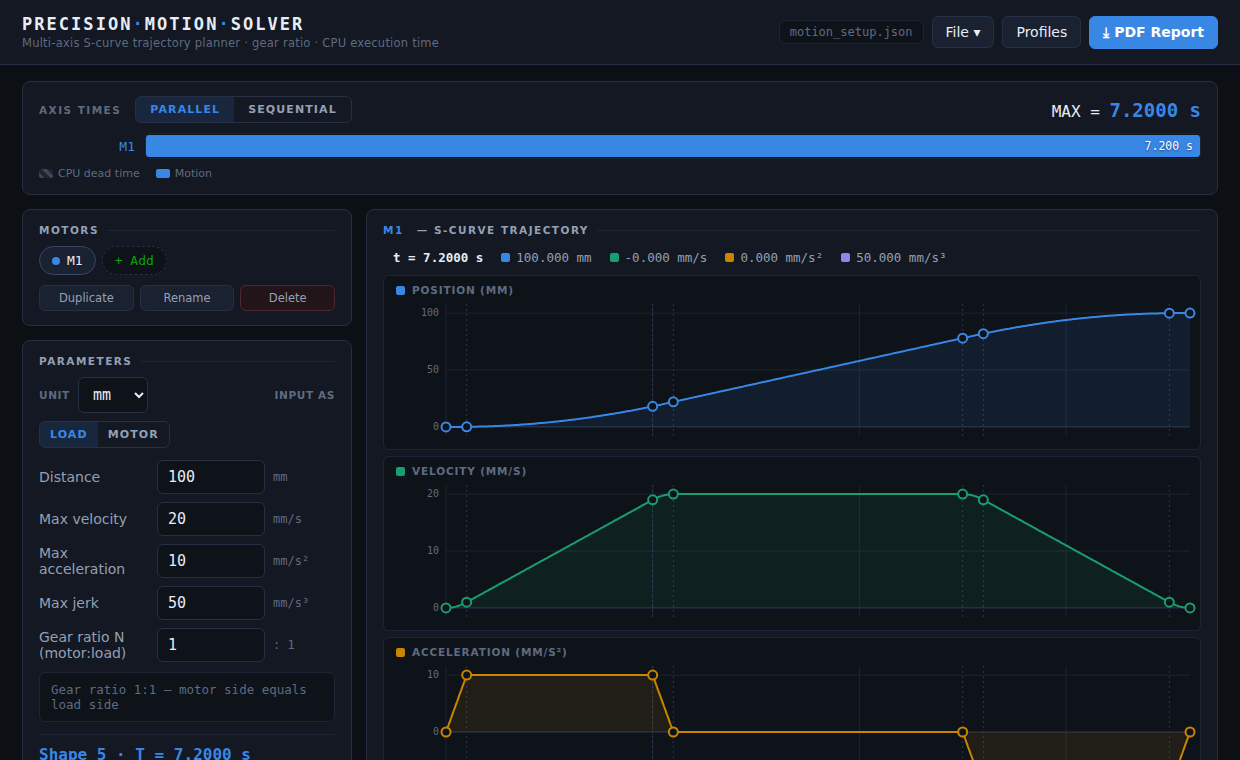The height and width of the screenshot is (760, 1240).
Task: Click the Max jerk input field
Action: pyautogui.click(x=211, y=603)
